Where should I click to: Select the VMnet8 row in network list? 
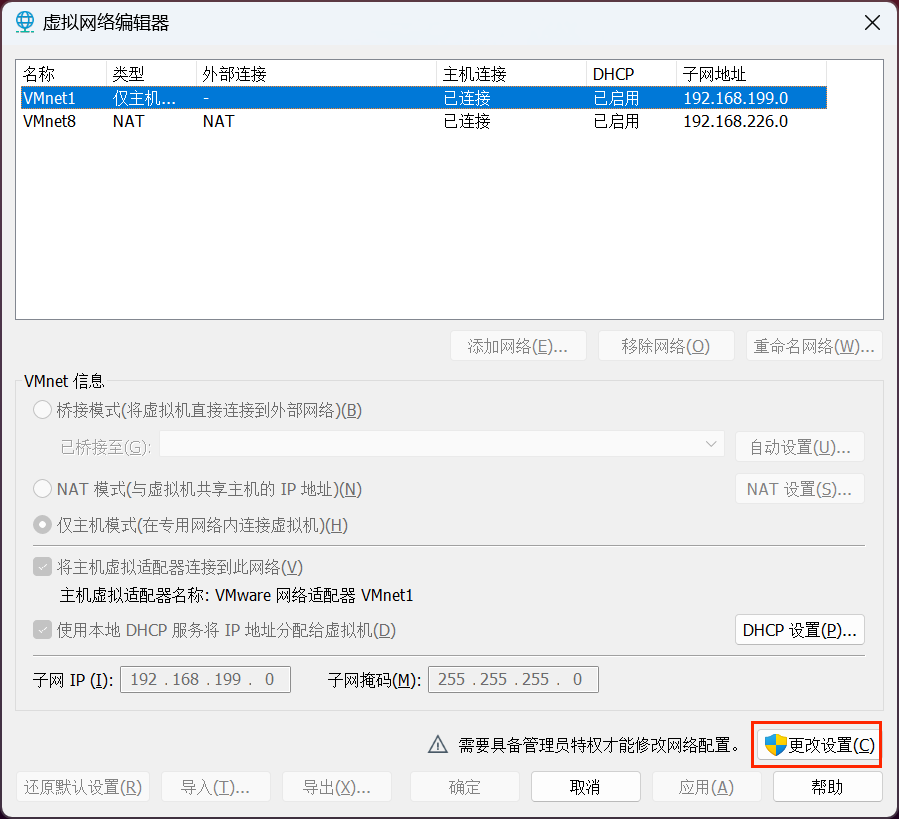tap(50, 121)
